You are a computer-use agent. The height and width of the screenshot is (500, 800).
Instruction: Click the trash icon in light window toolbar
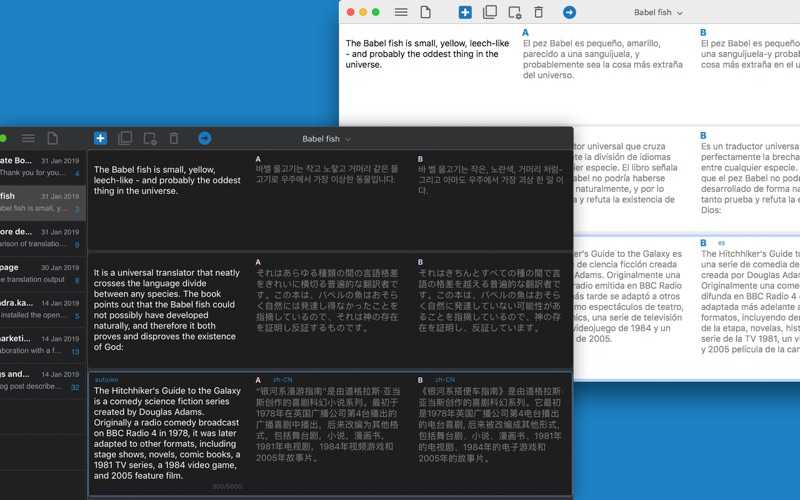pyautogui.click(x=539, y=12)
